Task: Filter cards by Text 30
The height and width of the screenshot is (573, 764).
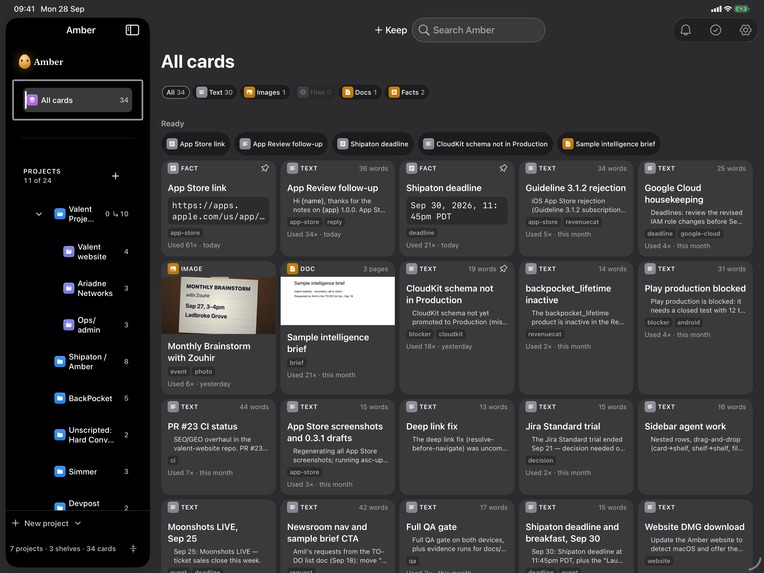Action: point(215,92)
